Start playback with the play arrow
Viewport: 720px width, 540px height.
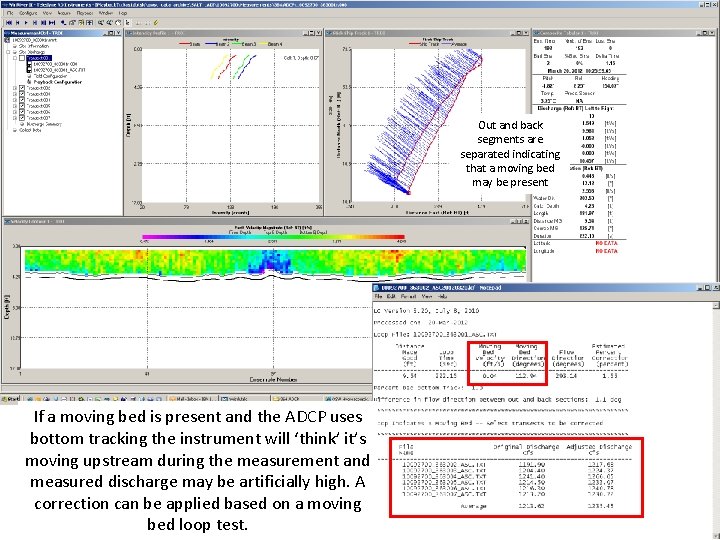coord(26,22)
